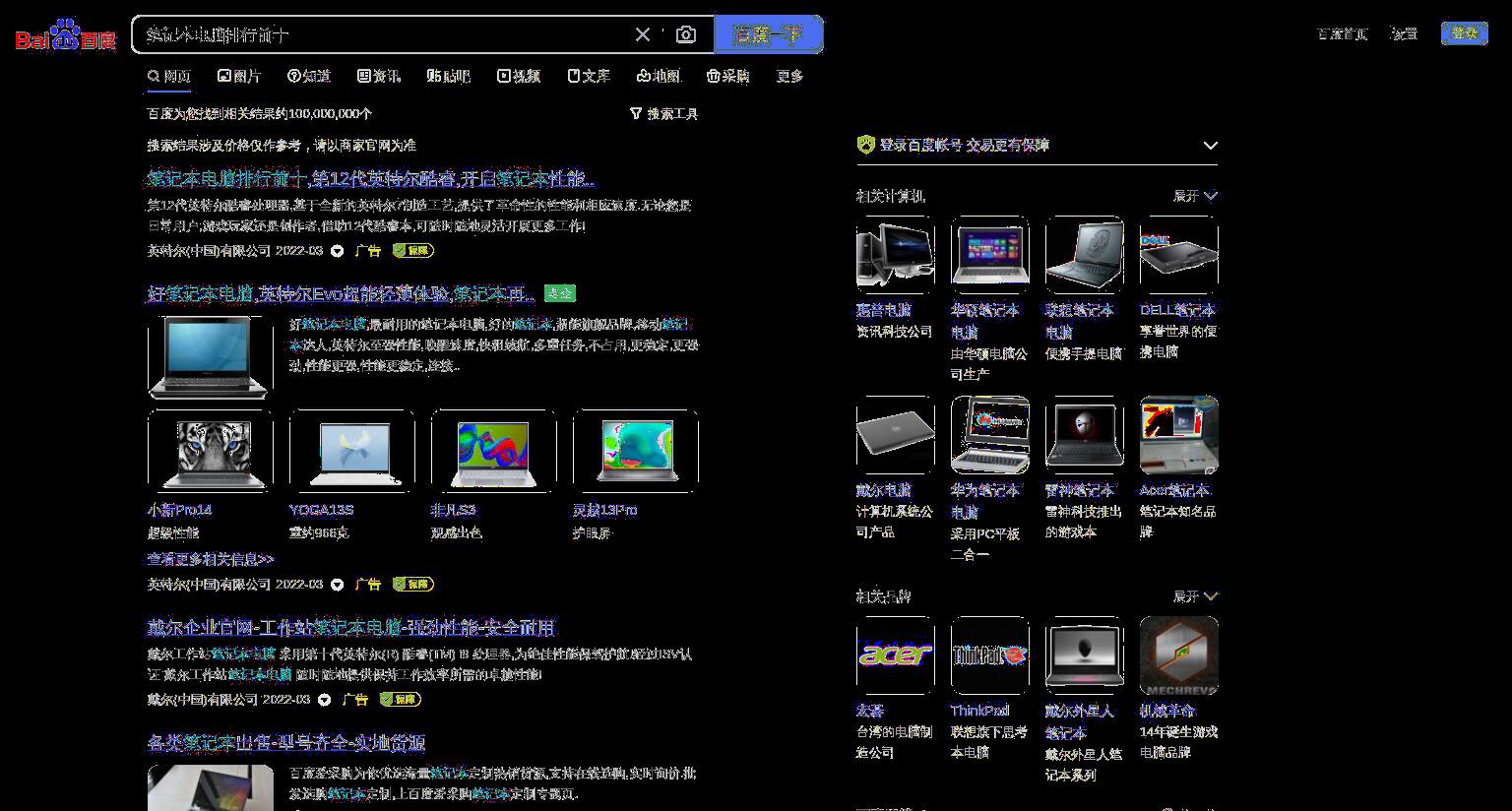Open the 视频 tab
1512x811 pixels.
[519, 76]
